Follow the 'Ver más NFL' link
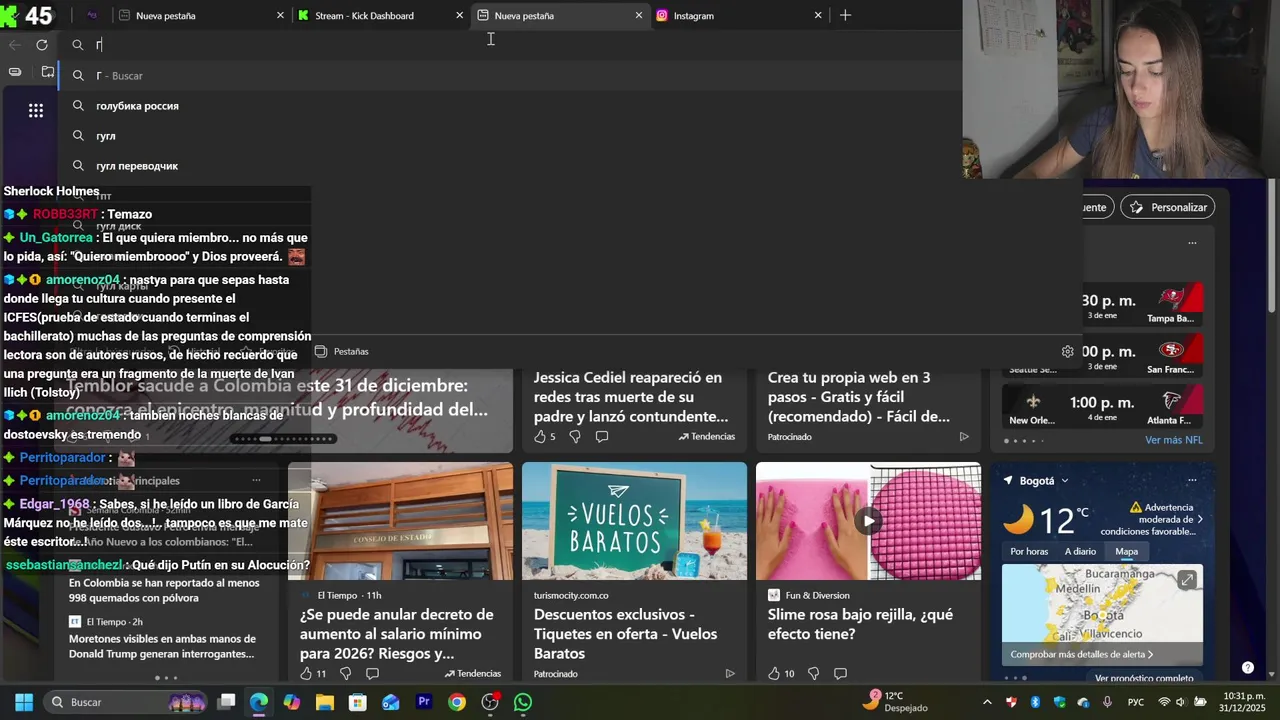Screen dimensions: 1280x720 (1174, 440)
